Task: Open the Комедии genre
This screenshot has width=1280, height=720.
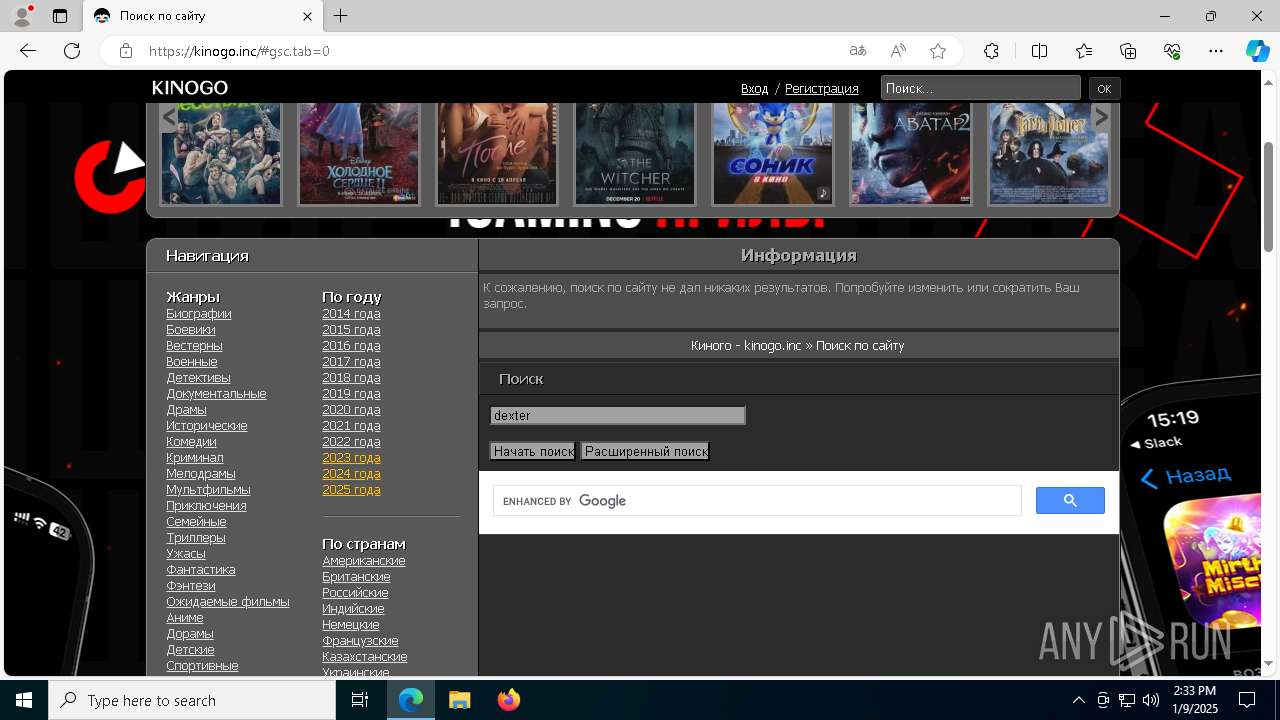Action: coord(191,442)
